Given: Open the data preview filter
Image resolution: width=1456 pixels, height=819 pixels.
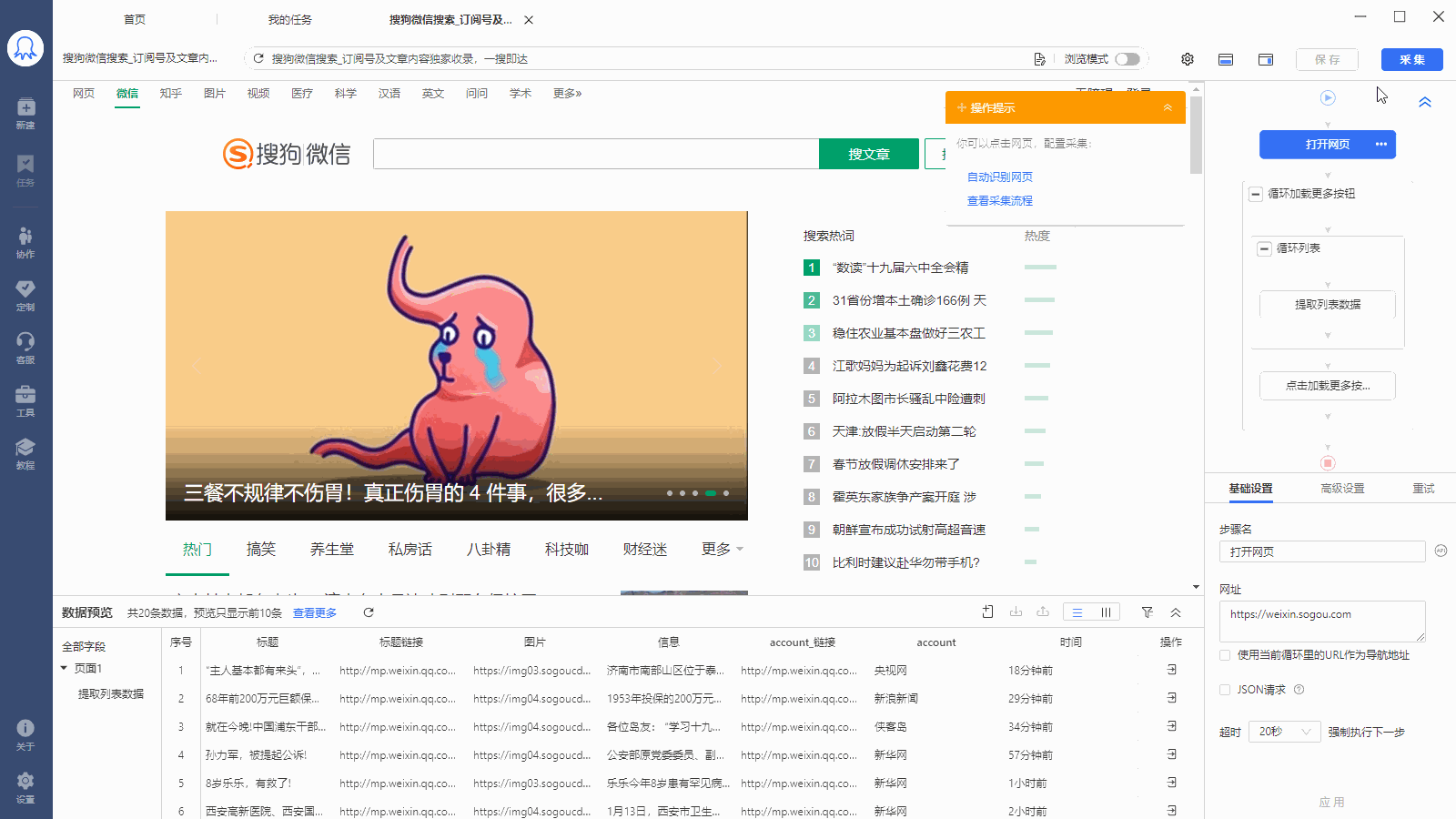Looking at the screenshot, I should [x=1148, y=612].
